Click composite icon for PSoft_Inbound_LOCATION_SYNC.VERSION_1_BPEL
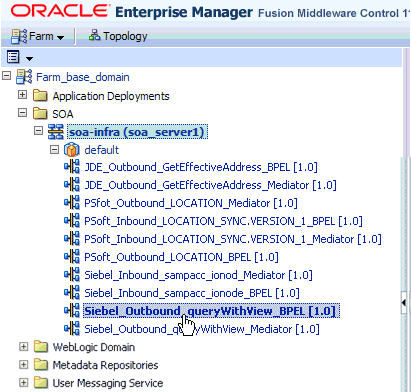The width and height of the screenshot is (411, 392). pyautogui.click(x=72, y=220)
